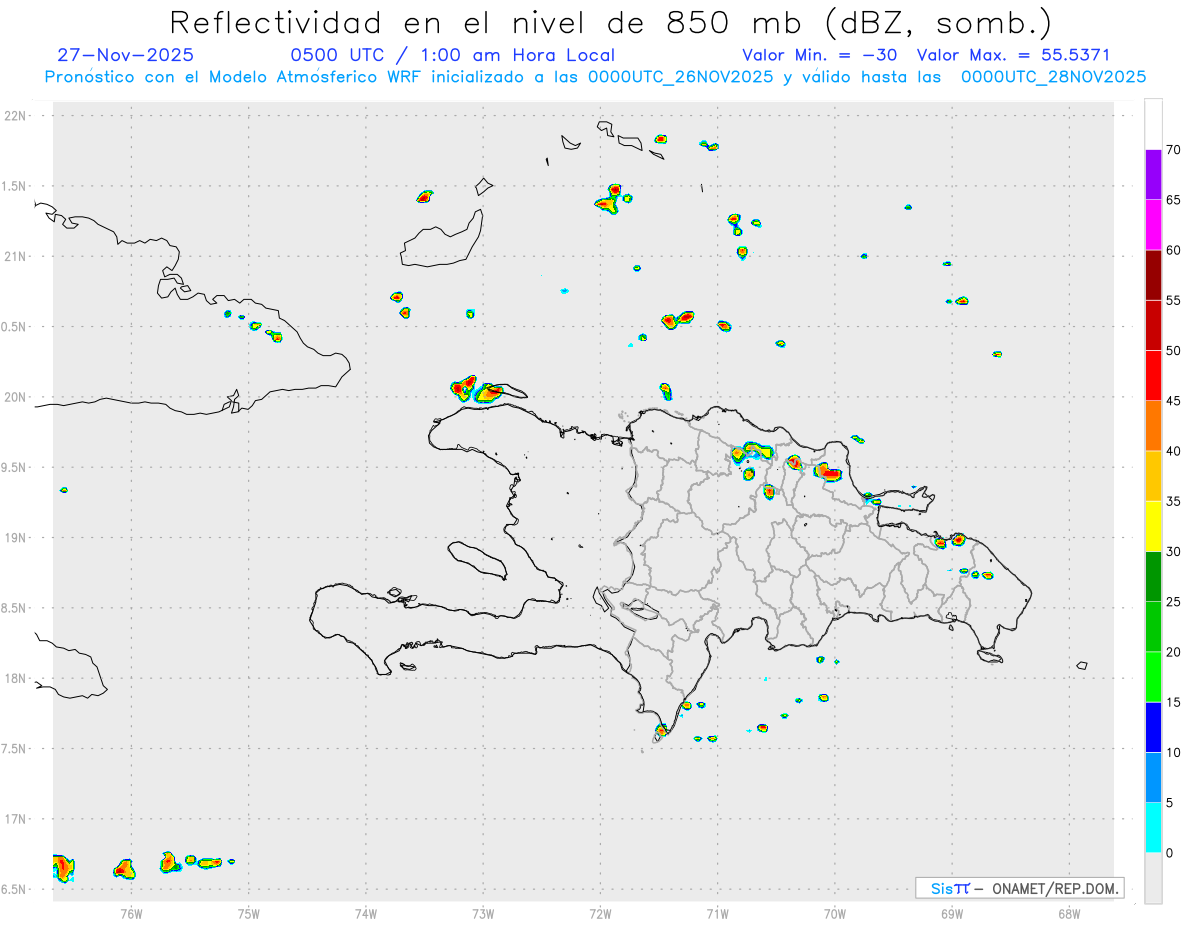Click the latitude axis label '19N'
Image resolution: width=1200 pixels, height=927 pixels.
click(15, 538)
